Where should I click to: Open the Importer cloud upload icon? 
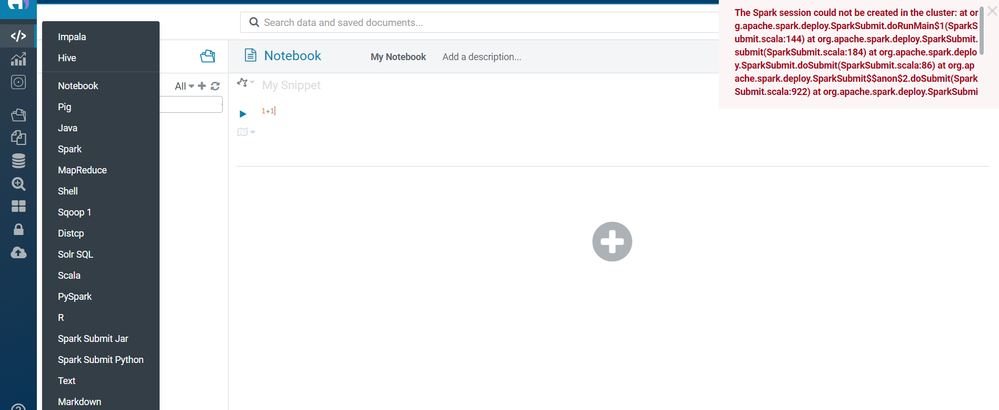coord(18,253)
